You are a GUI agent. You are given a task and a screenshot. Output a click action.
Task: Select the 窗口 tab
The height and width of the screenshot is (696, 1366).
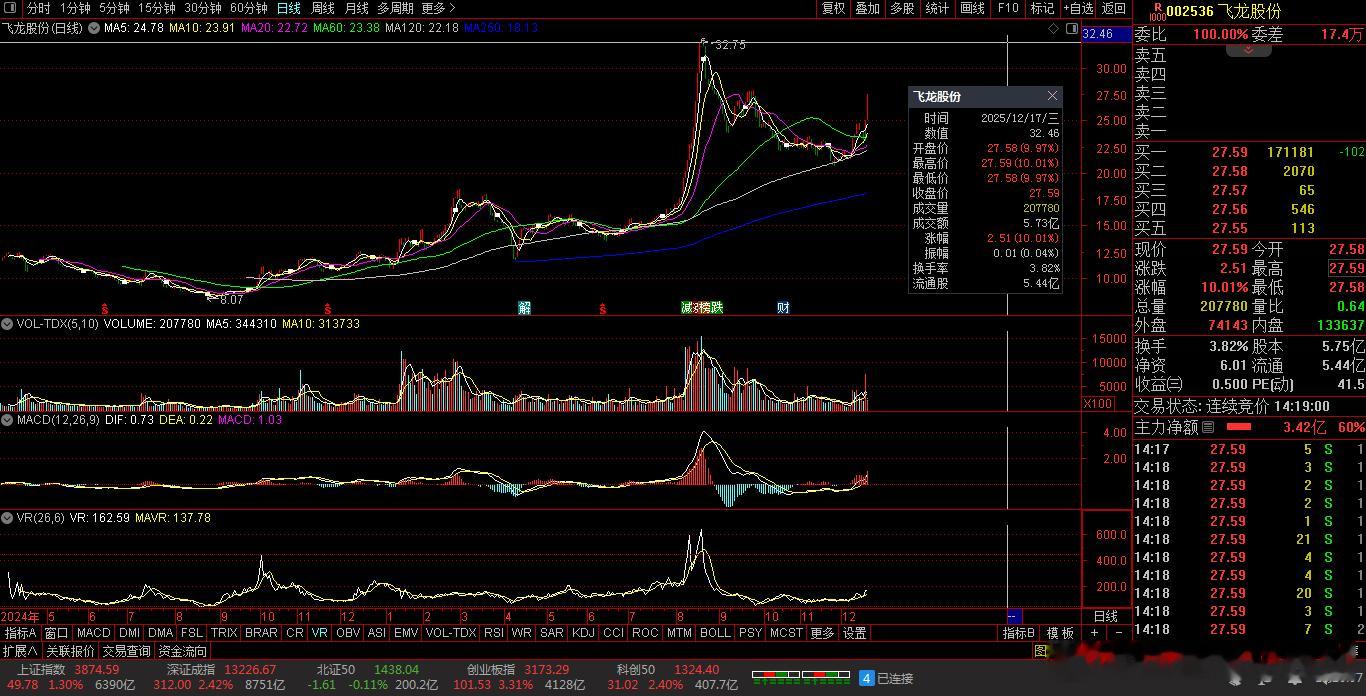click(57, 633)
